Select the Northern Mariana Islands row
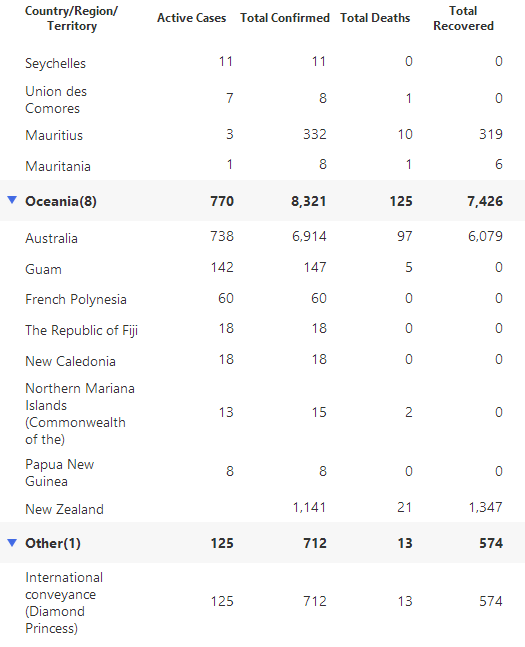This screenshot has height=647, width=525. point(262,413)
